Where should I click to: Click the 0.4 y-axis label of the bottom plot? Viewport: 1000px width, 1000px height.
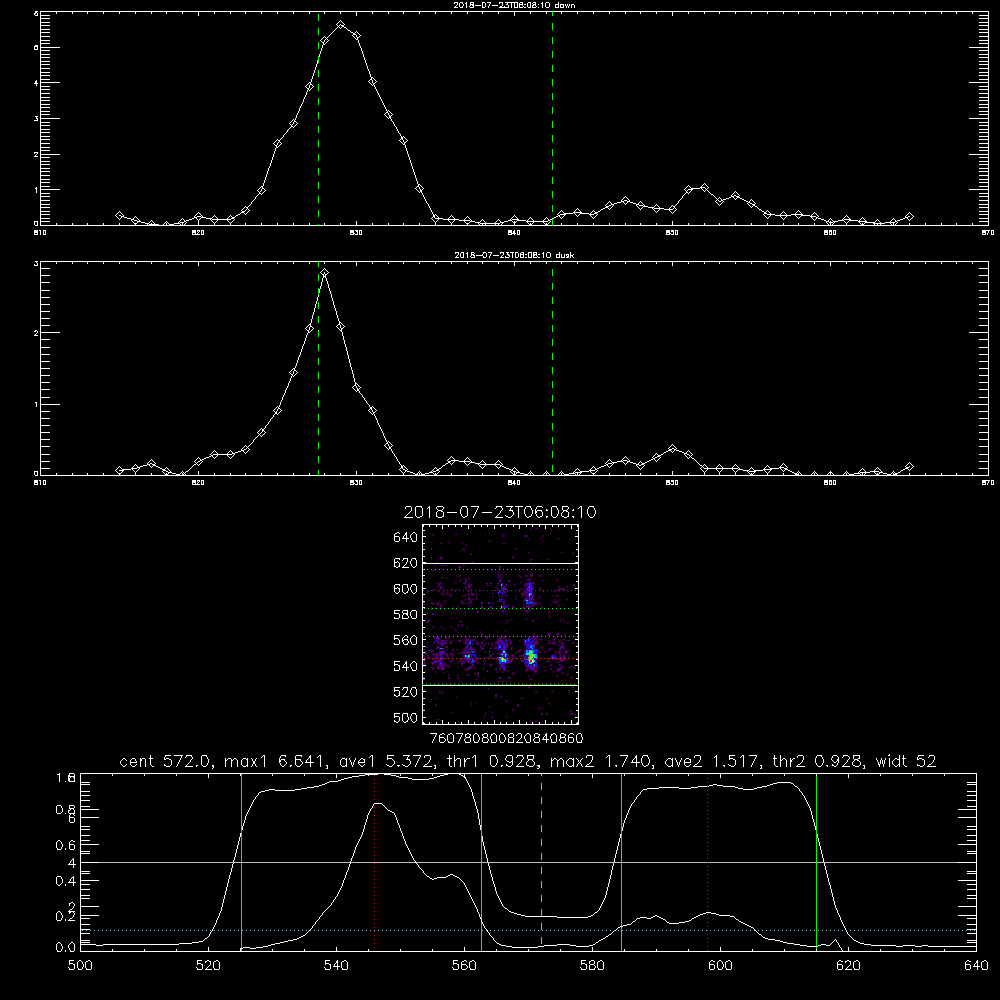66,881
